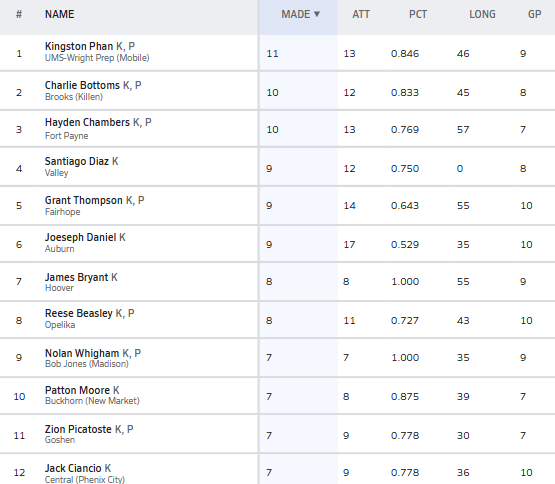Viewport: 555px width, 484px height.
Task: Visit UMS-Wright Prep (Mobile) team page
Action: click(97, 58)
